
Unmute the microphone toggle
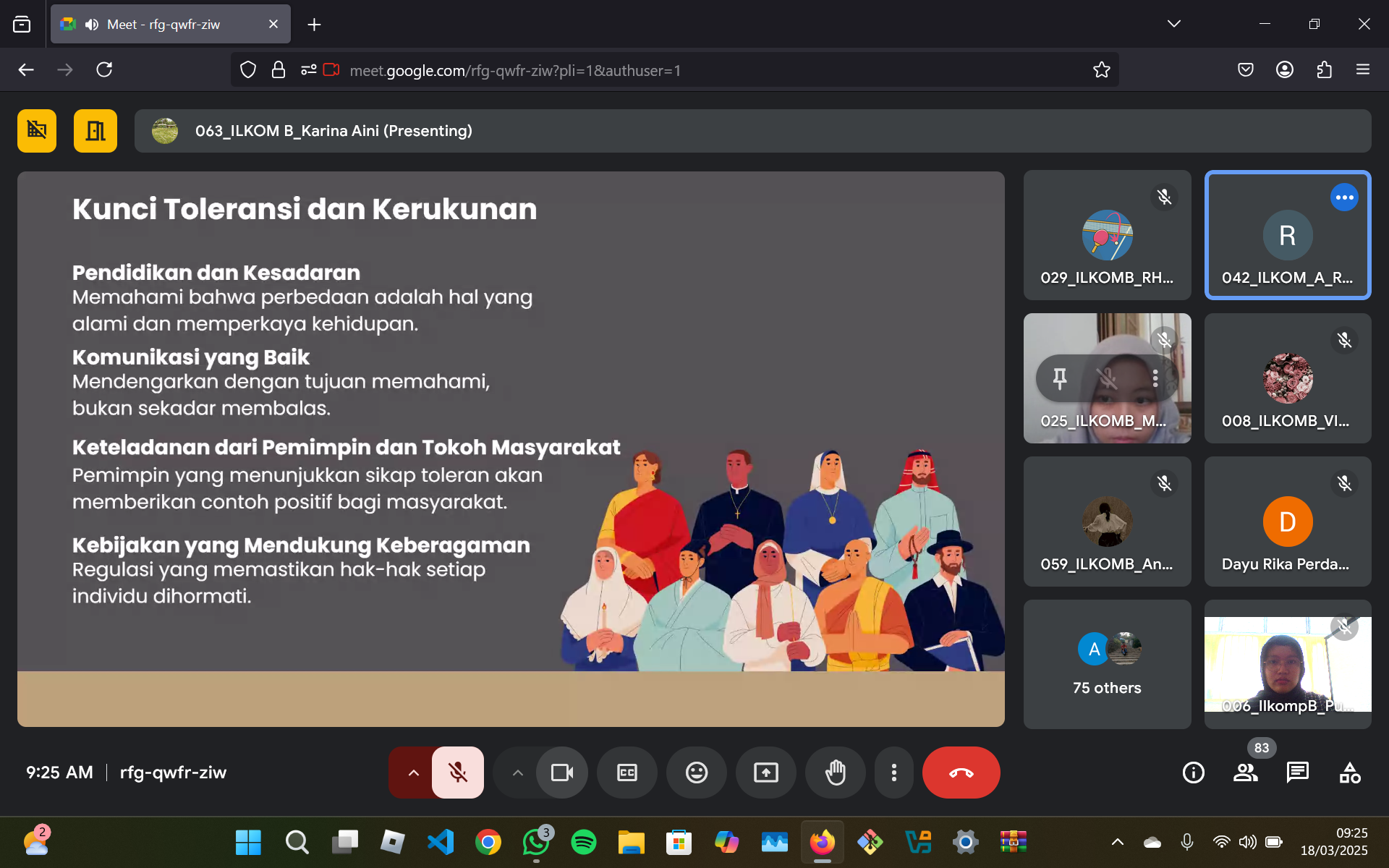click(x=457, y=773)
